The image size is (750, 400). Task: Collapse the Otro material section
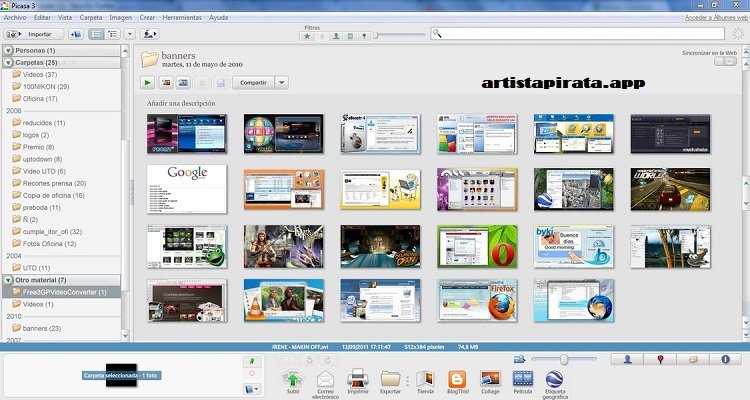pos(9,280)
